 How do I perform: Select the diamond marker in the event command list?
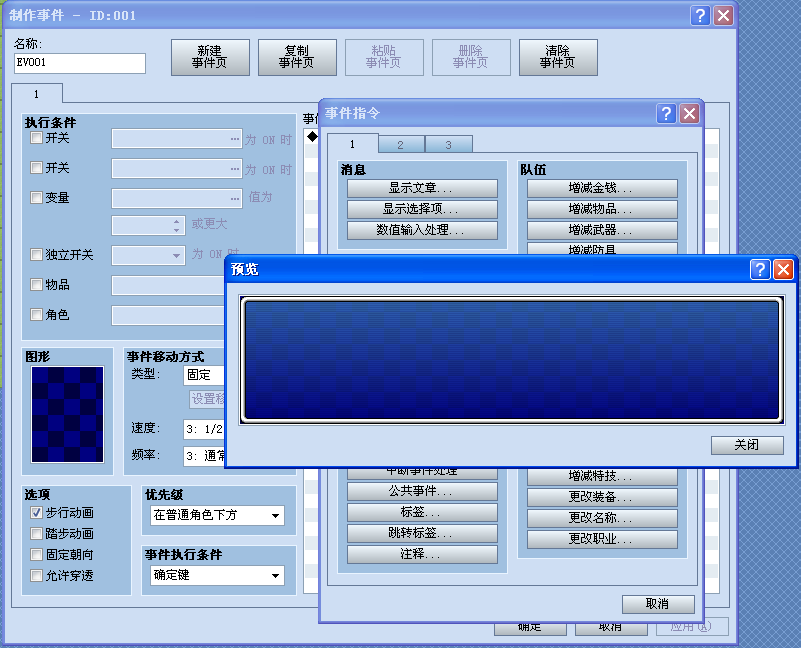click(x=312, y=136)
